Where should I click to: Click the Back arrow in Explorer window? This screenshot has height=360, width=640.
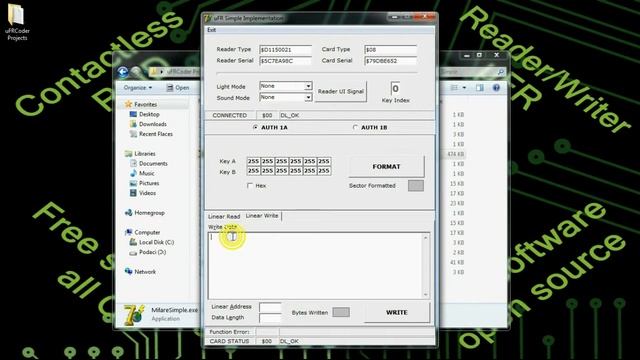(123, 72)
